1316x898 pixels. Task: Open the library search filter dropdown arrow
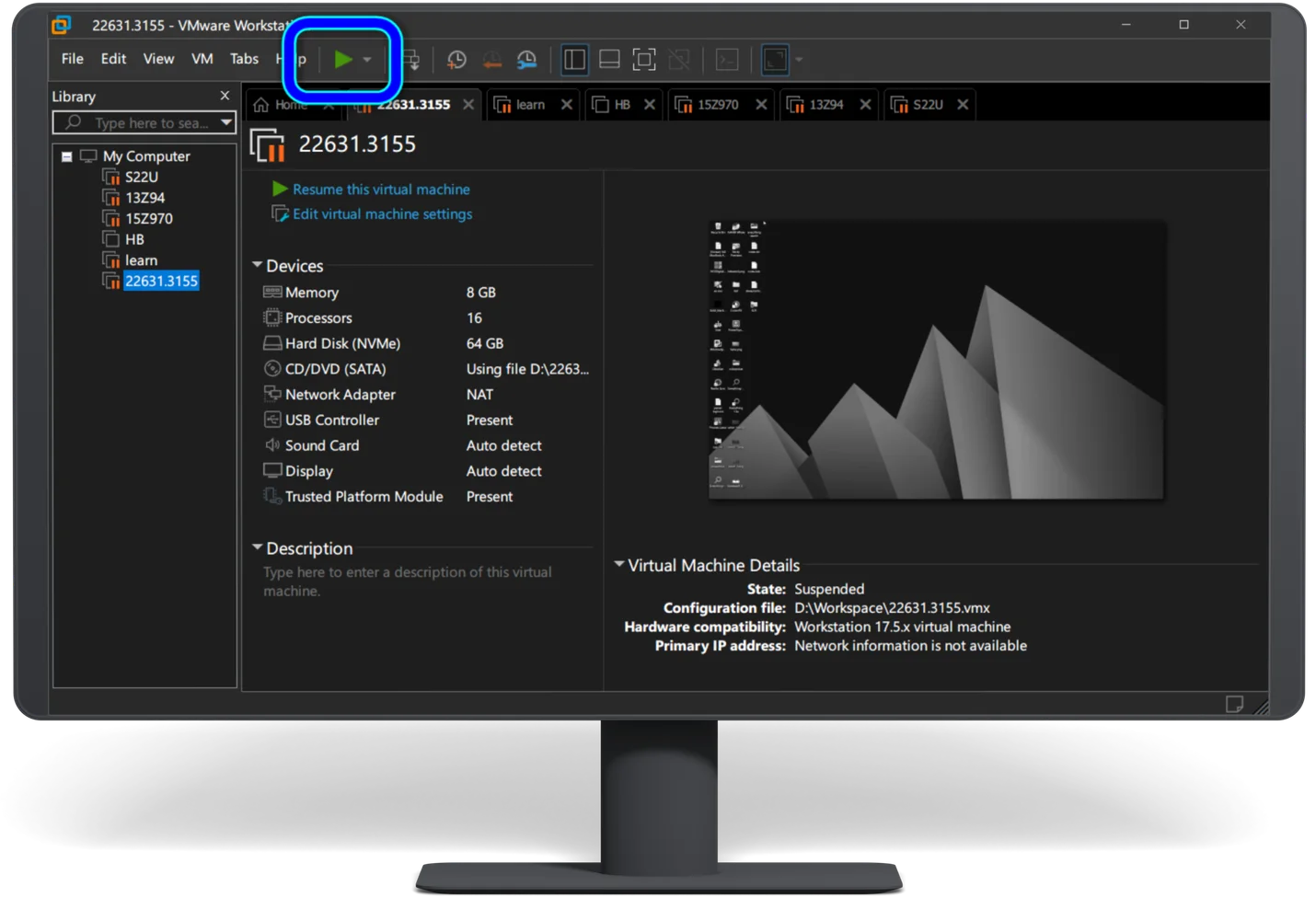point(225,122)
